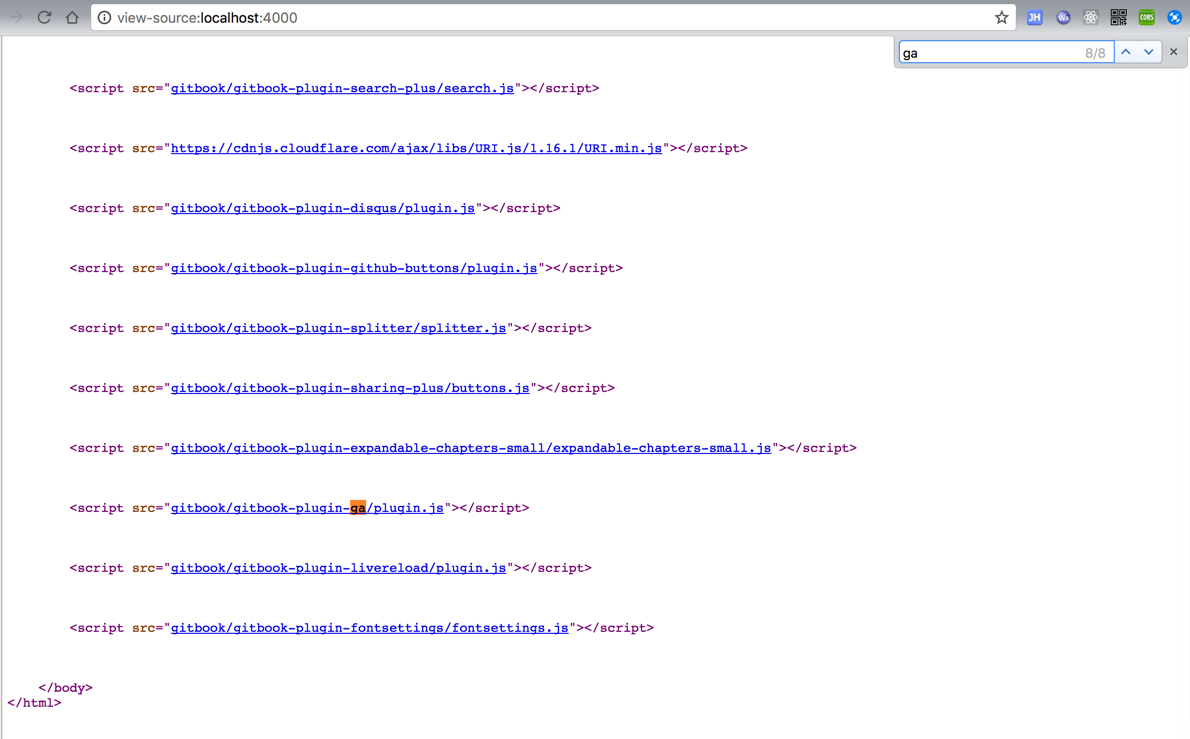The image size is (1190, 739).
Task: Open the React developer tools extension icon
Action: [1091, 17]
